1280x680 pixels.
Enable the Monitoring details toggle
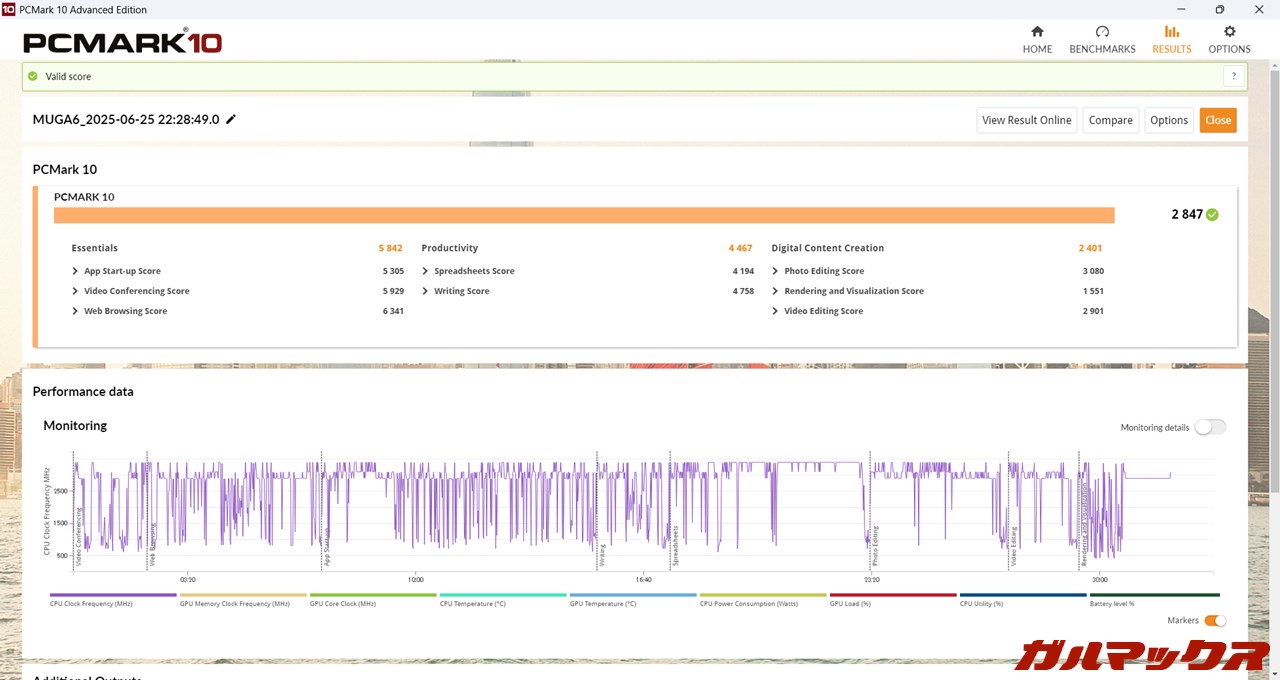click(x=1209, y=427)
